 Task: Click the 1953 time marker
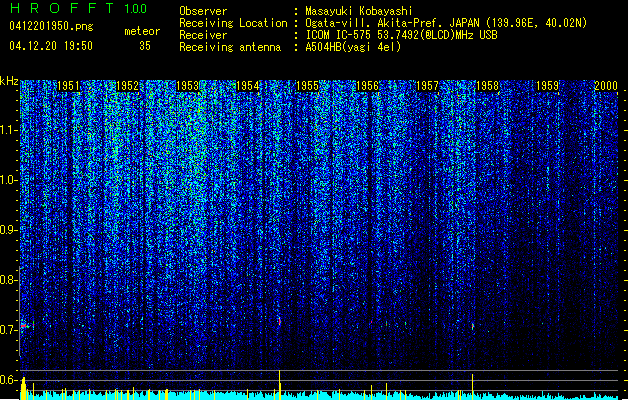pos(187,86)
